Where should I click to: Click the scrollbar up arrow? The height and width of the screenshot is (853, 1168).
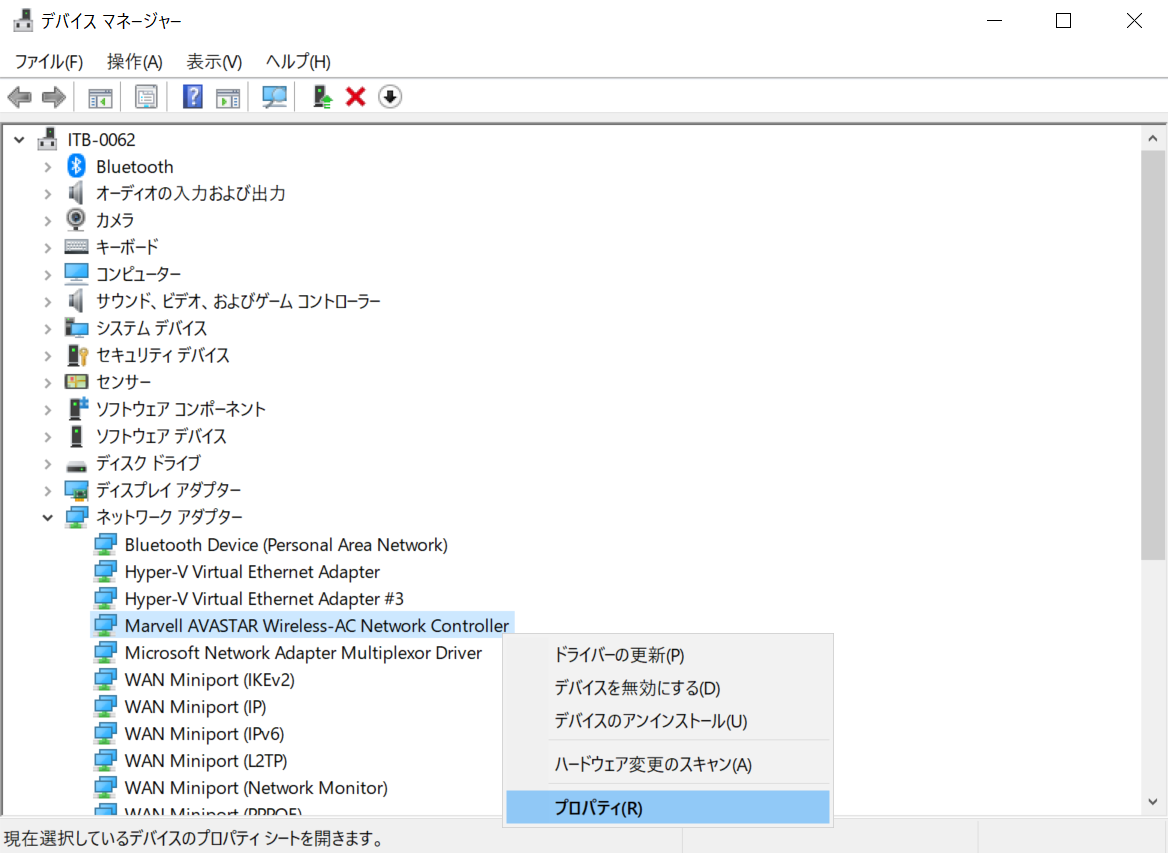coord(1152,139)
